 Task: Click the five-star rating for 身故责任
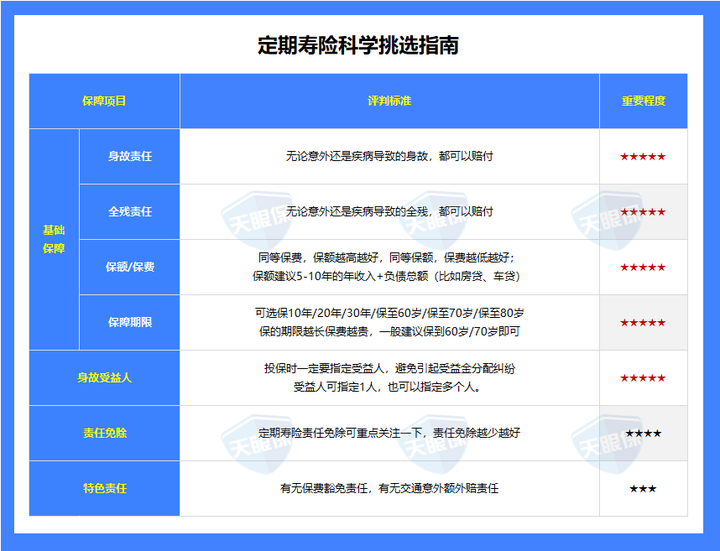[x=643, y=157]
